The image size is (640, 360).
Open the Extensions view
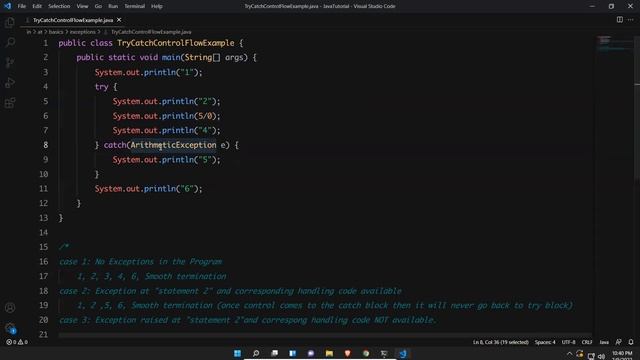click(10, 102)
